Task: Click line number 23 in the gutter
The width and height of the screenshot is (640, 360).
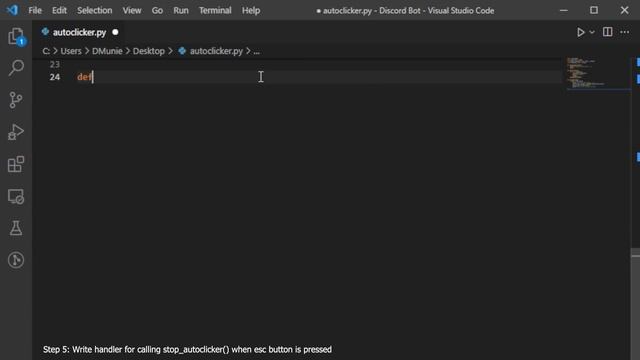Action: coord(55,64)
